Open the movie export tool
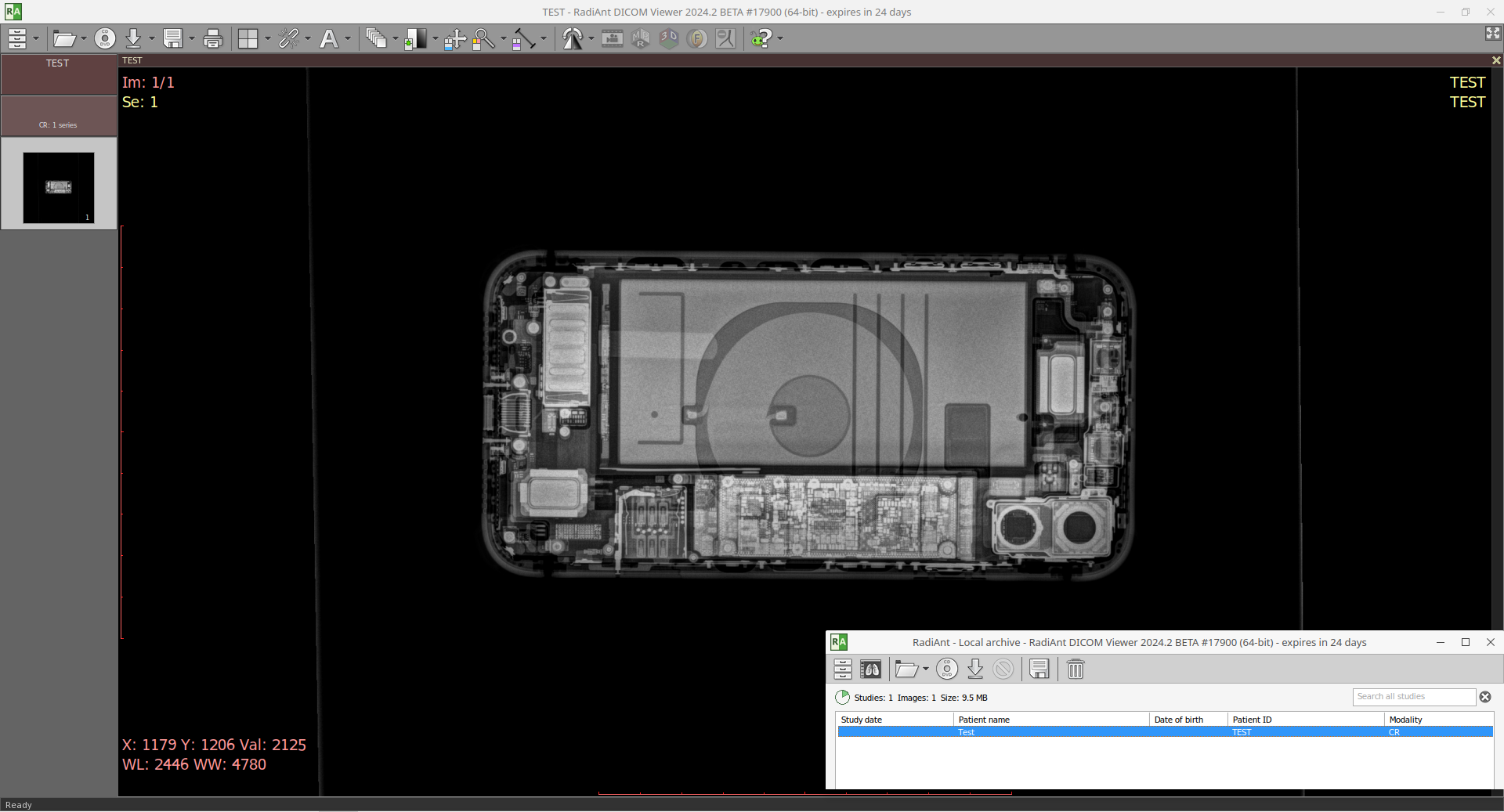The image size is (1504, 812). coord(612,38)
